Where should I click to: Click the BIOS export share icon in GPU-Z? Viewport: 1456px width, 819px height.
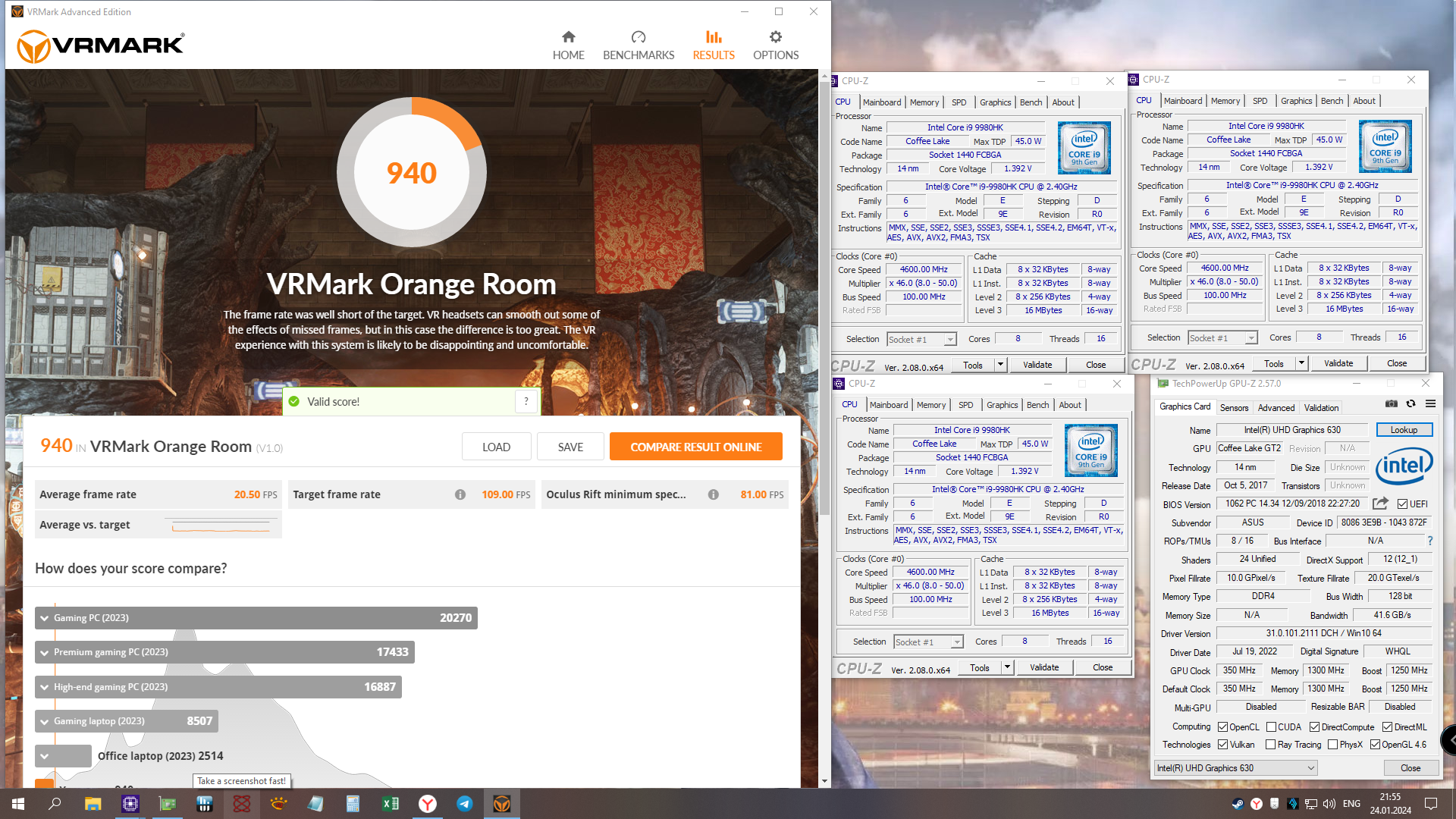(1380, 504)
